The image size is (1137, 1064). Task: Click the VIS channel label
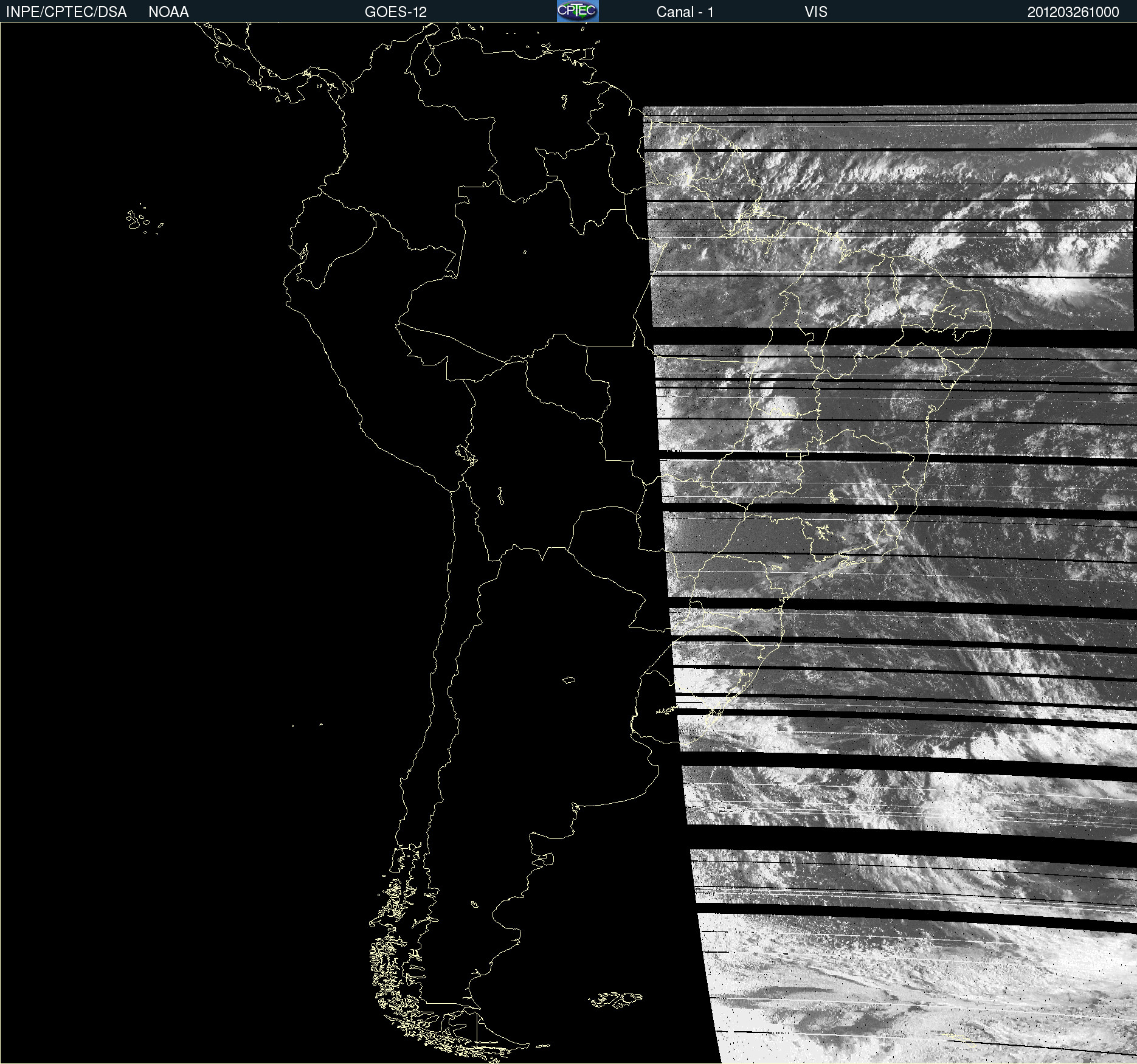[x=816, y=12]
